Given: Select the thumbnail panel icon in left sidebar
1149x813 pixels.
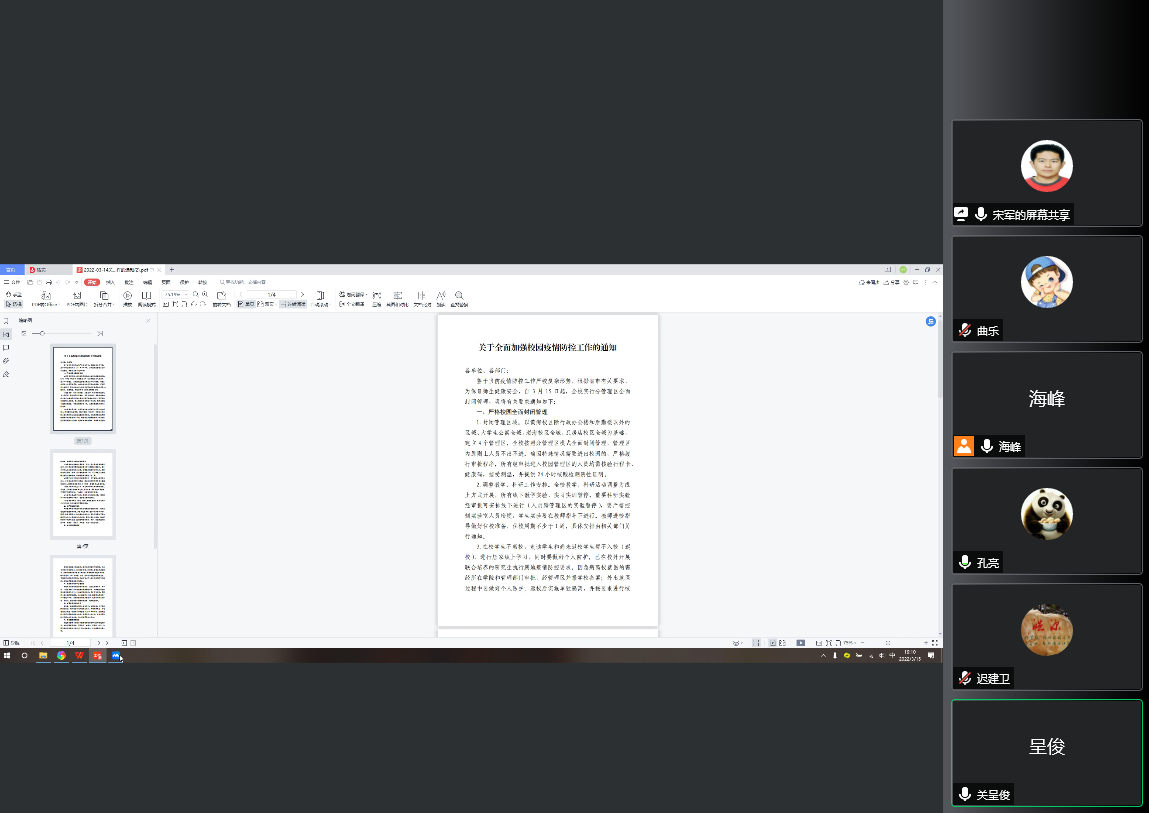Looking at the screenshot, I should click(6, 334).
